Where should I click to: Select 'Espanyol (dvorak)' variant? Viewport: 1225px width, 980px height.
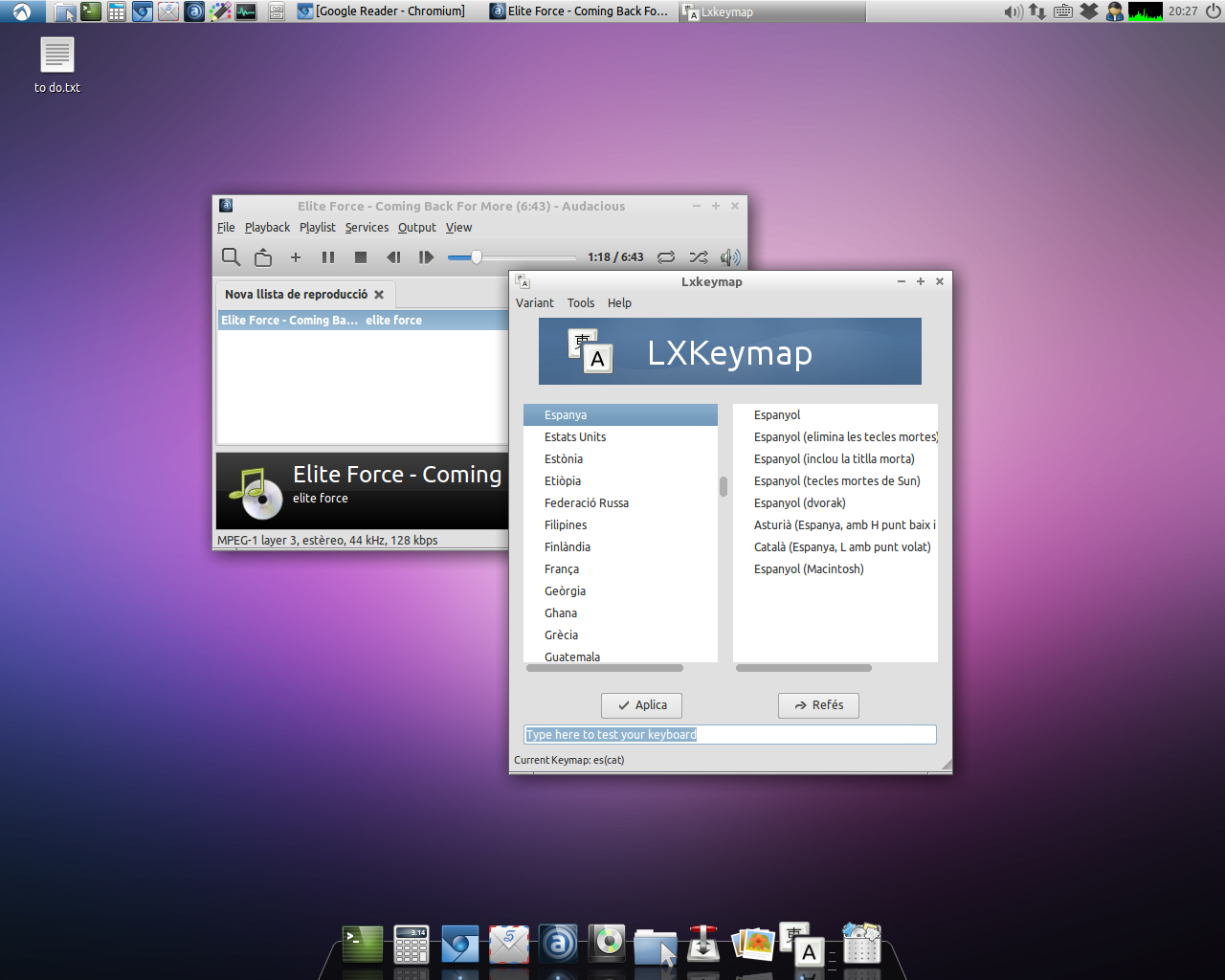coord(835,502)
